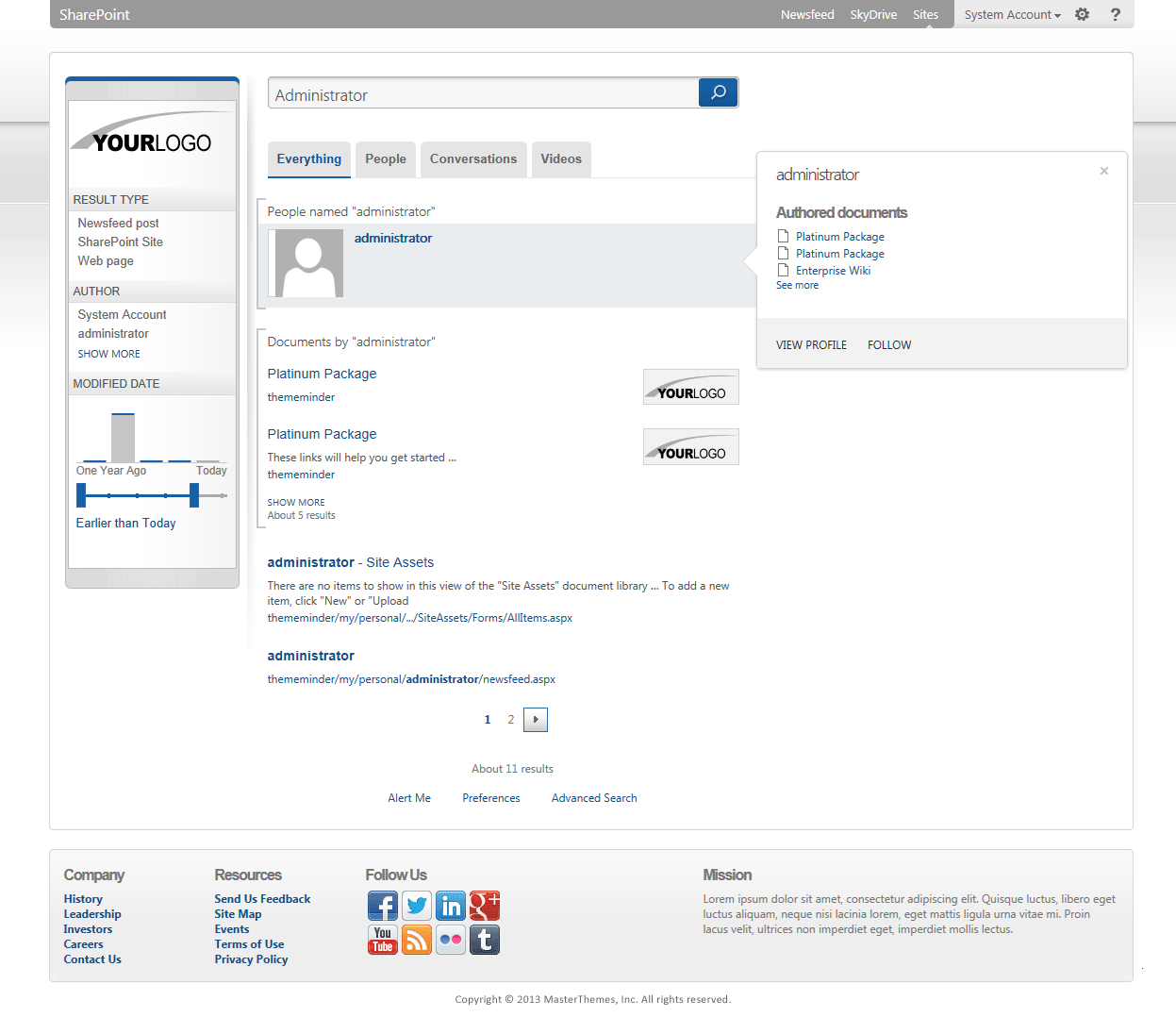The height and width of the screenshot is (1017, 1176).
Task: Open SharePoint settings via the gear icon
Action: coord(1082,14)
